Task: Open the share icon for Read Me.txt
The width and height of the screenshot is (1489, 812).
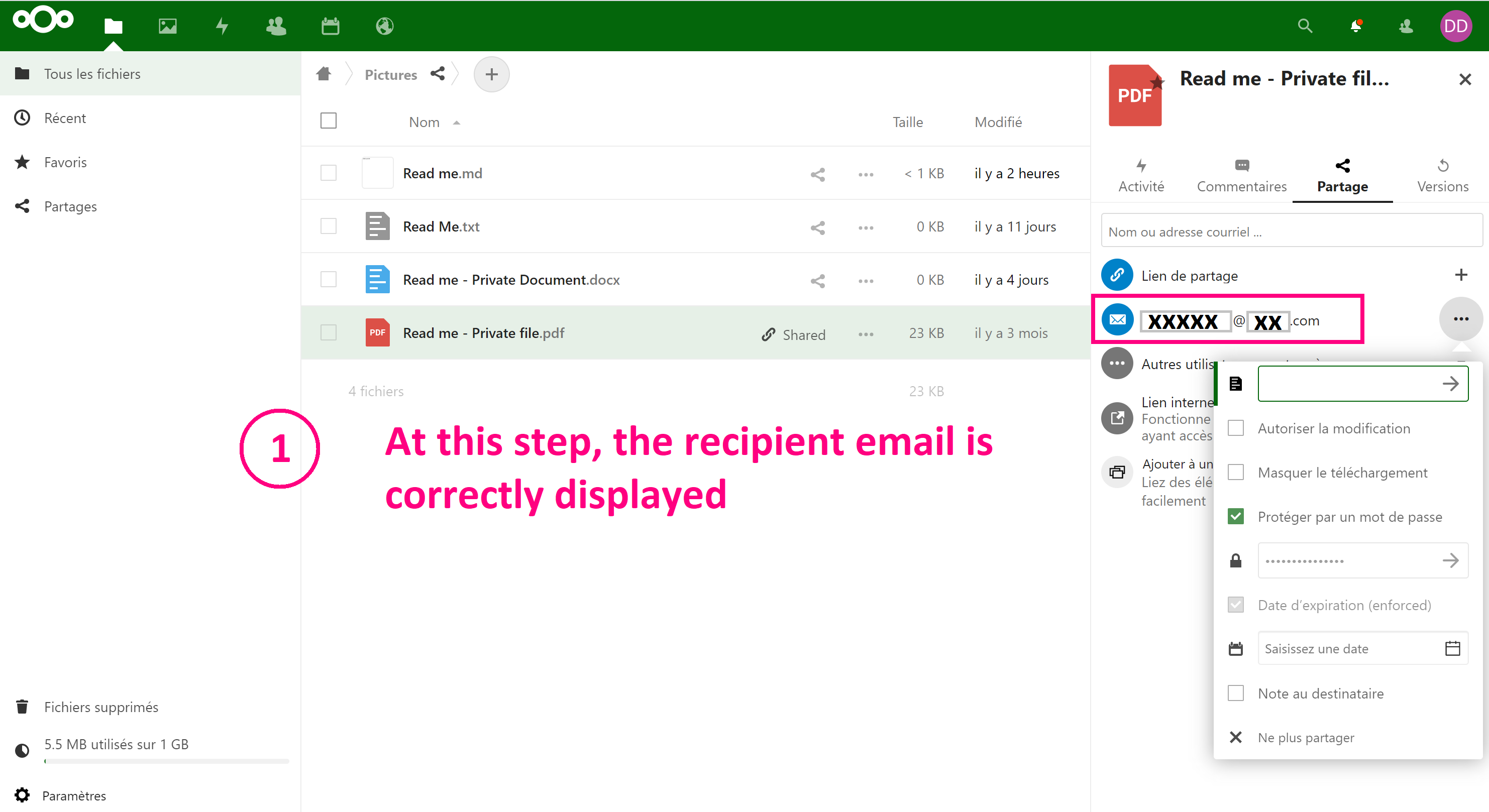Action: point(817,227)
